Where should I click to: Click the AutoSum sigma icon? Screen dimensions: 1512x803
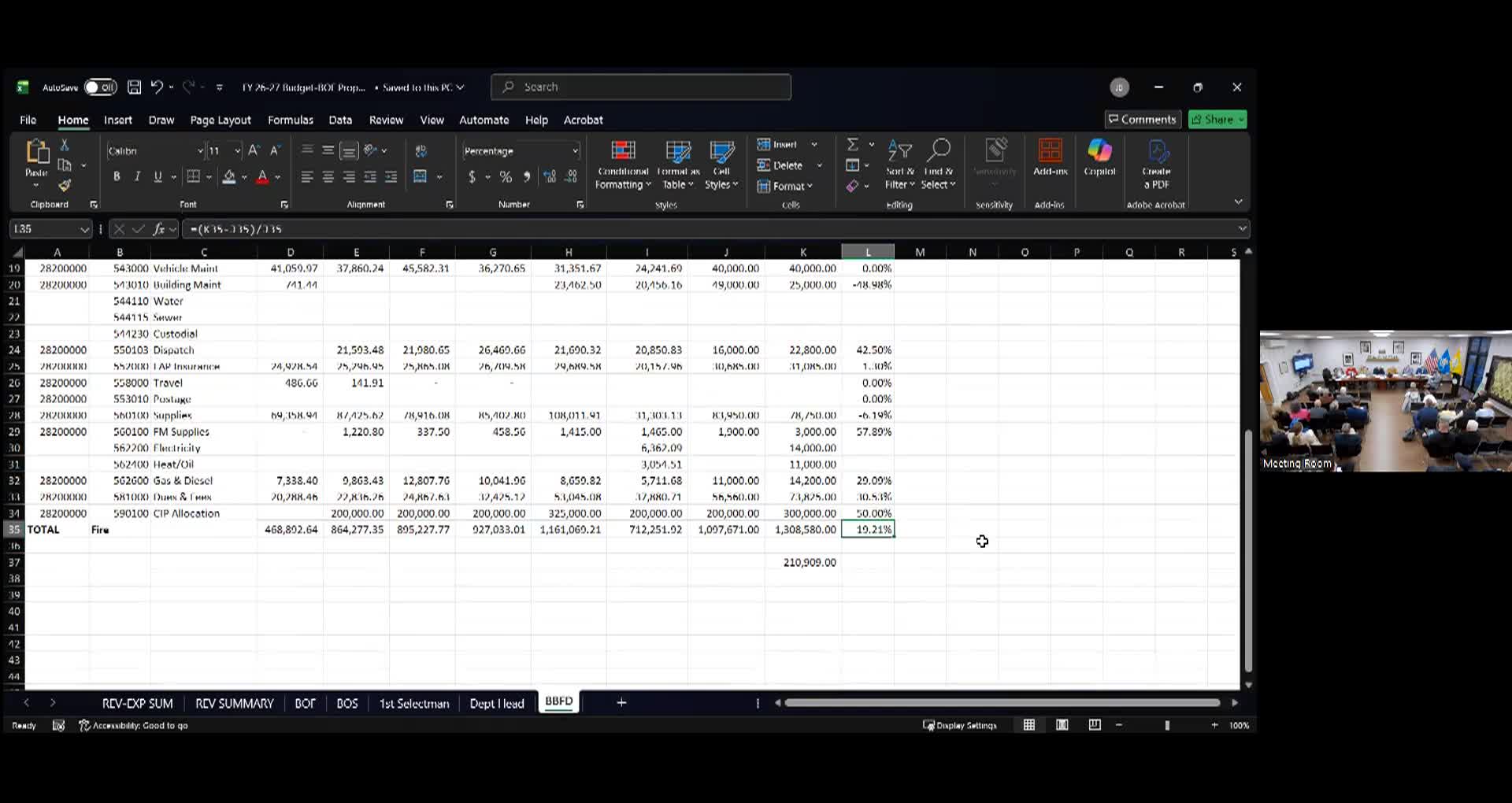coord(852,145)
